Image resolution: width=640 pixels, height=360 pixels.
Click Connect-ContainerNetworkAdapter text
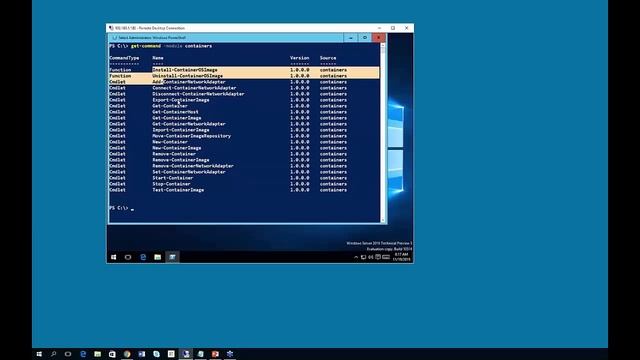tap(194, 88)
